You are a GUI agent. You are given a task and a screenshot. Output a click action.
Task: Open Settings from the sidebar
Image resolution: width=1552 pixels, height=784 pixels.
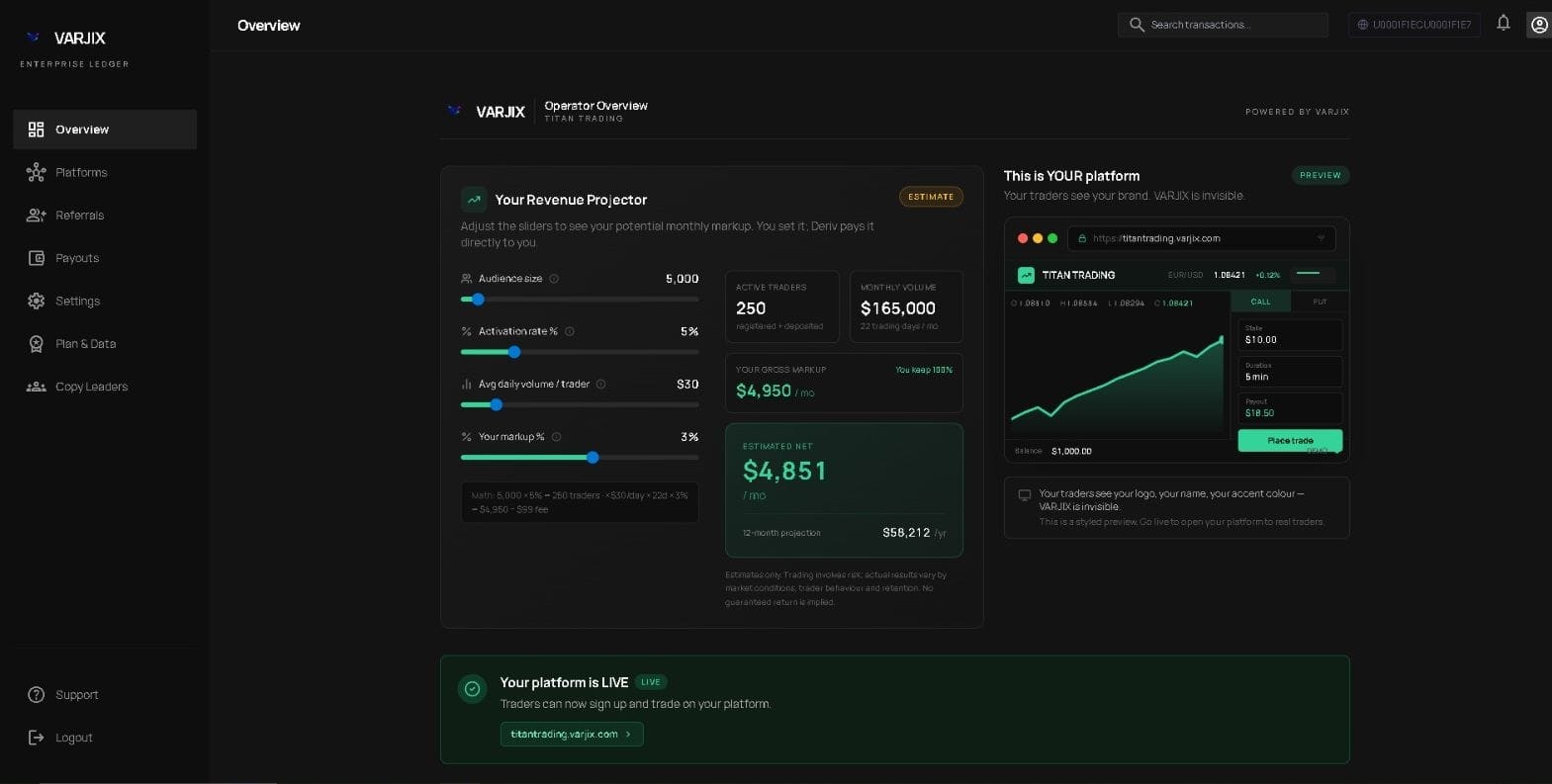pyautogui.click(x=105, y=302)
